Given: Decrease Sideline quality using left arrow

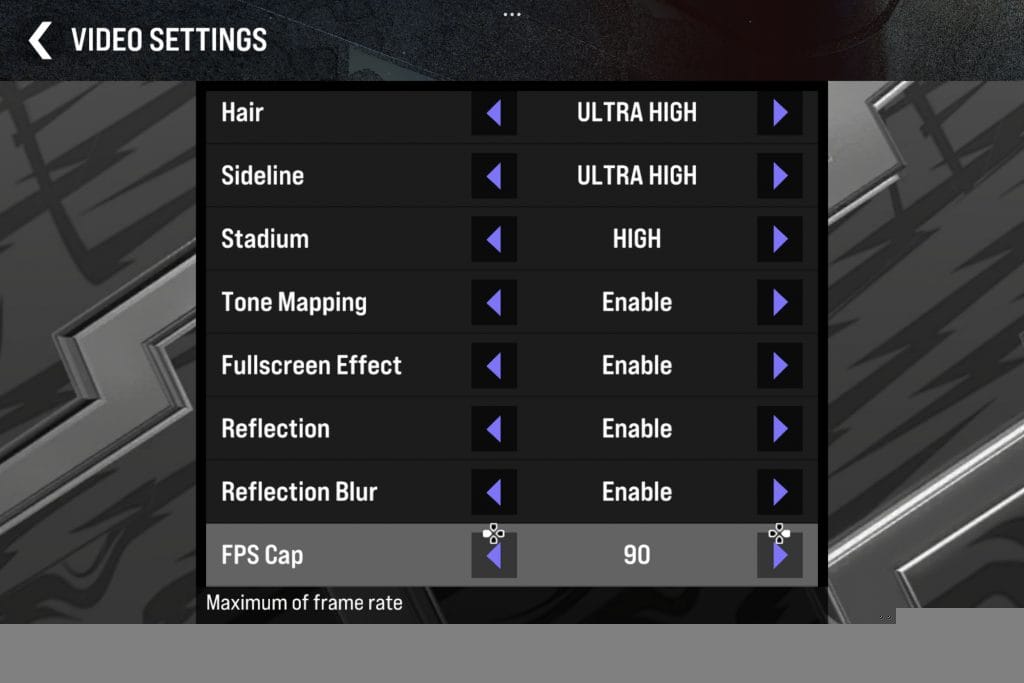Looking at the screenshot, I should [x=494, y=176].
